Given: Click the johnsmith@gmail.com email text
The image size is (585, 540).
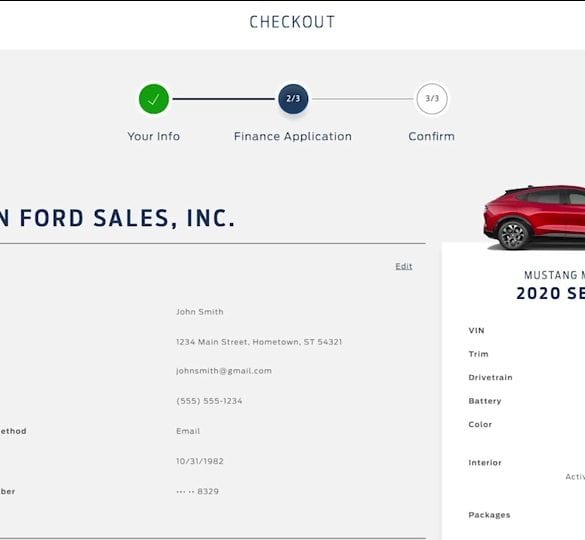Looking at the screenshot, I should [x=224, y=371].
